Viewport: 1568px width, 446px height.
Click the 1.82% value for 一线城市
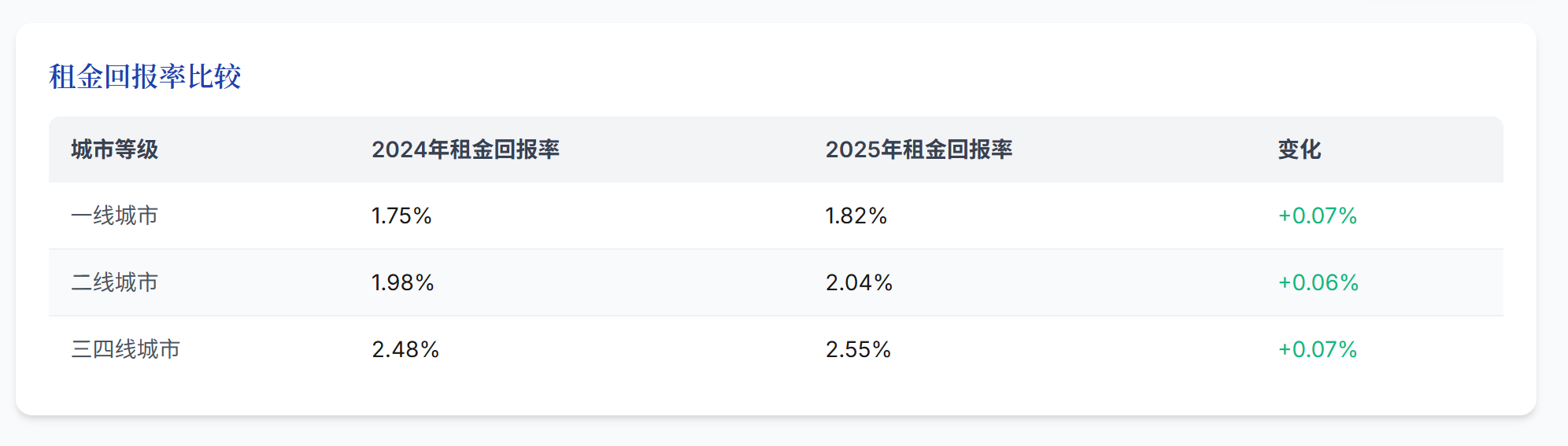856,216
